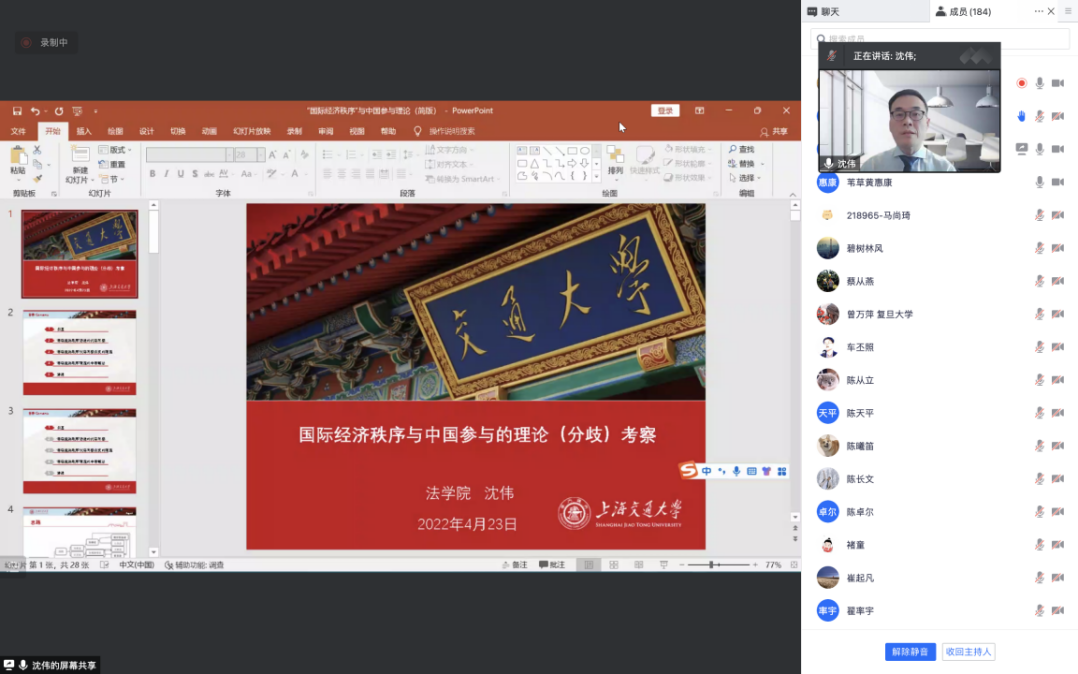This screenshot has width=1078, height=674.
Task: Switch to Reading view icon
Action: [x=639, y=565]
